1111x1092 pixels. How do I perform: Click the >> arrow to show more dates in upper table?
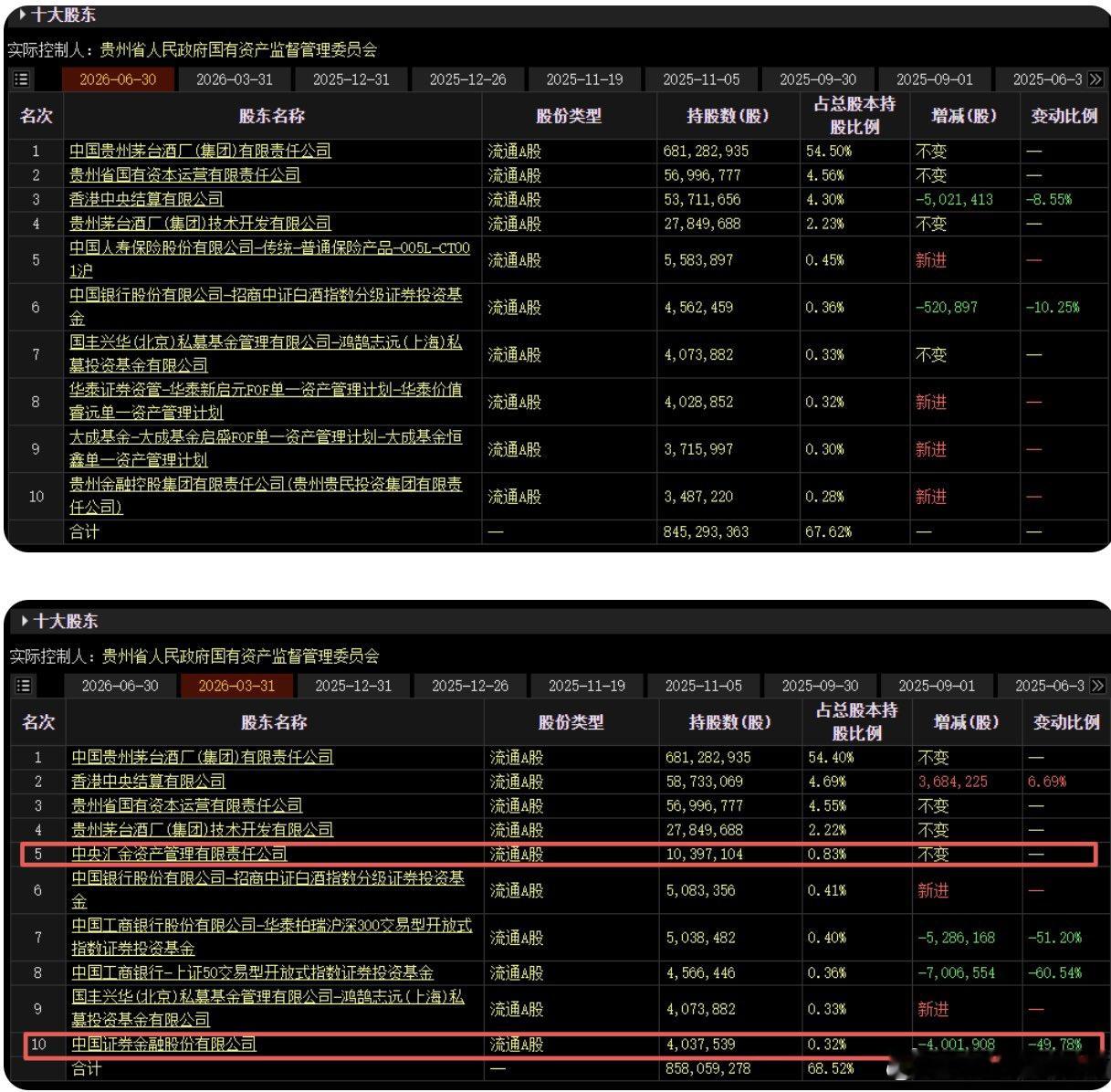pos(1095,79)
